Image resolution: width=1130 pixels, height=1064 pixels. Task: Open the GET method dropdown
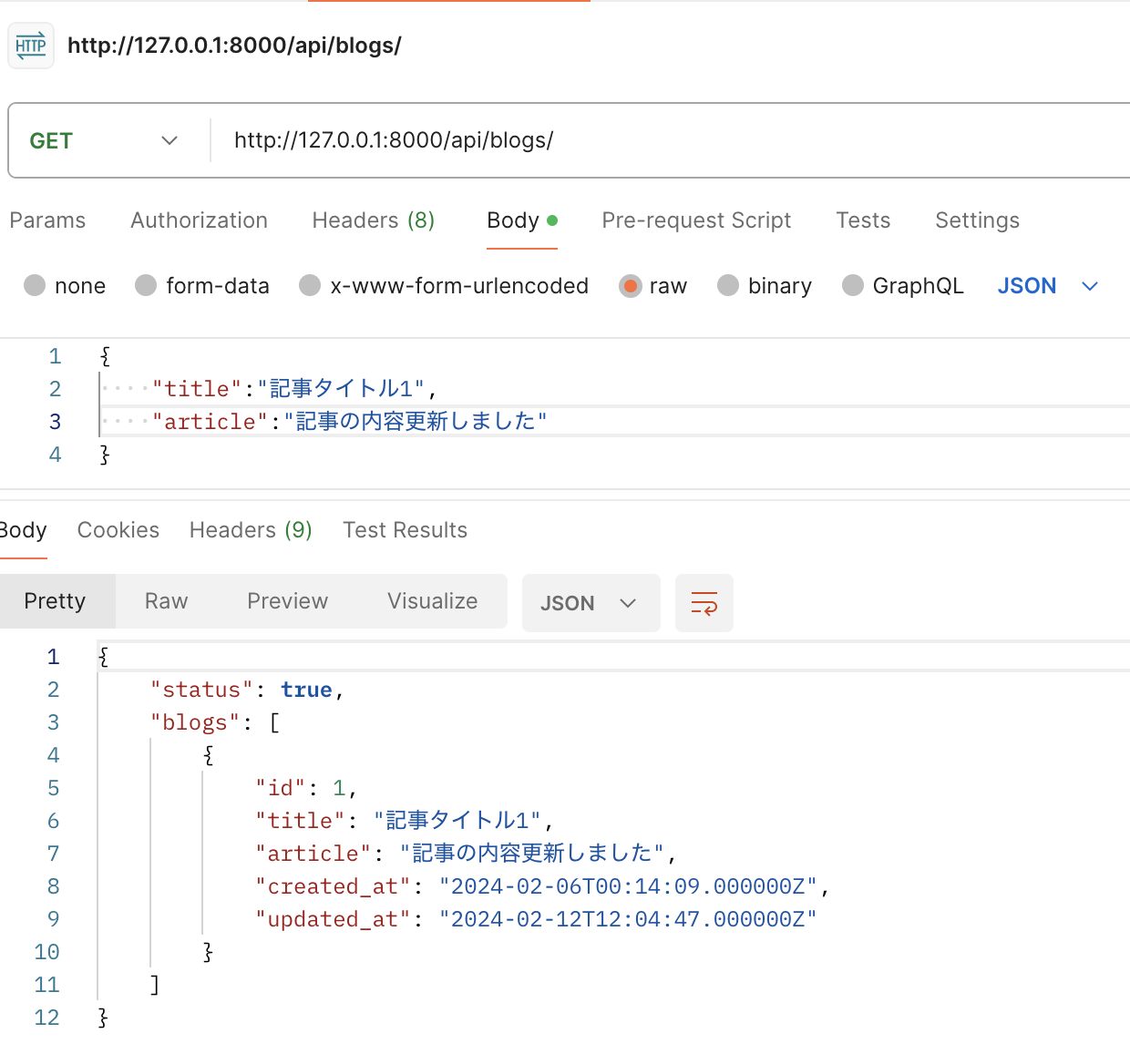pyautogui.click(x=103, y=140)
